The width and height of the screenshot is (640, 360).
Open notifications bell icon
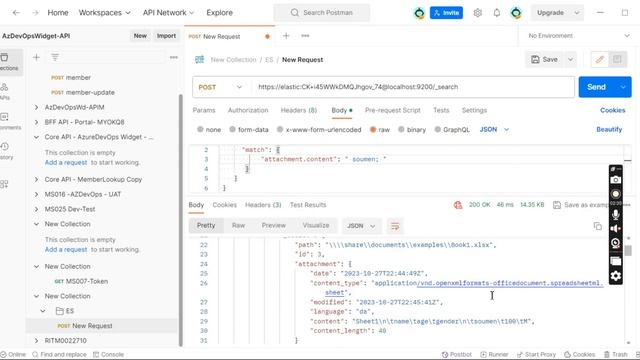coord(496,13)
